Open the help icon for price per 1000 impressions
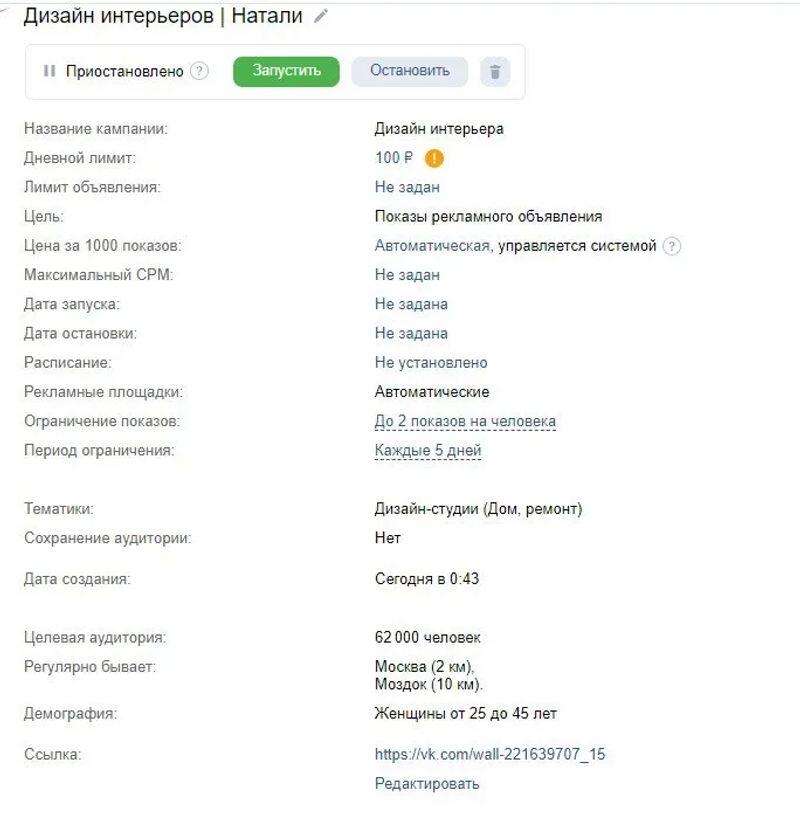The width and height of the screenshot is (800, 840). click(x=672, y=246)
